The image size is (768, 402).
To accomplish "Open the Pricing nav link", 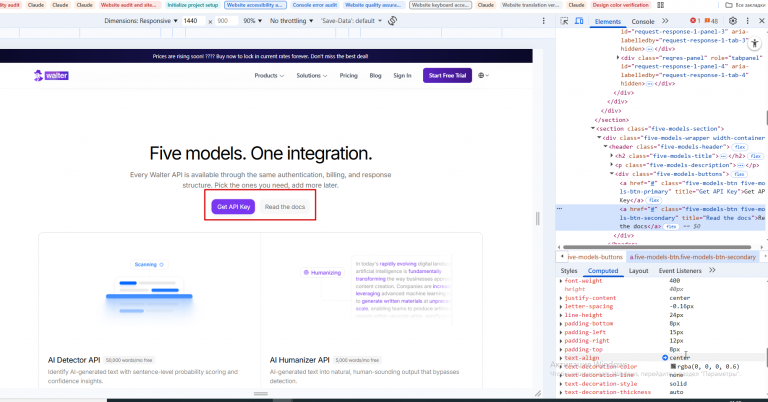I will tap(348, 75).
